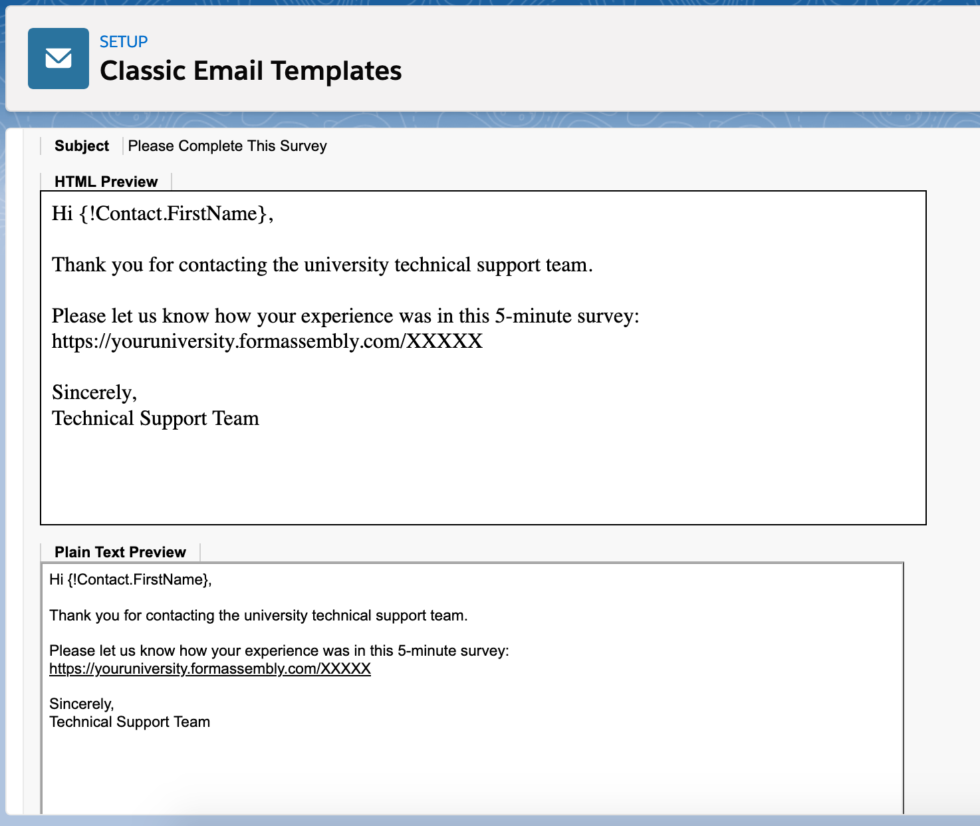Click the Contact.FirstName greeting in Plain Text Preview
This screenshot has height=826, width=980.
pos(131,580)
